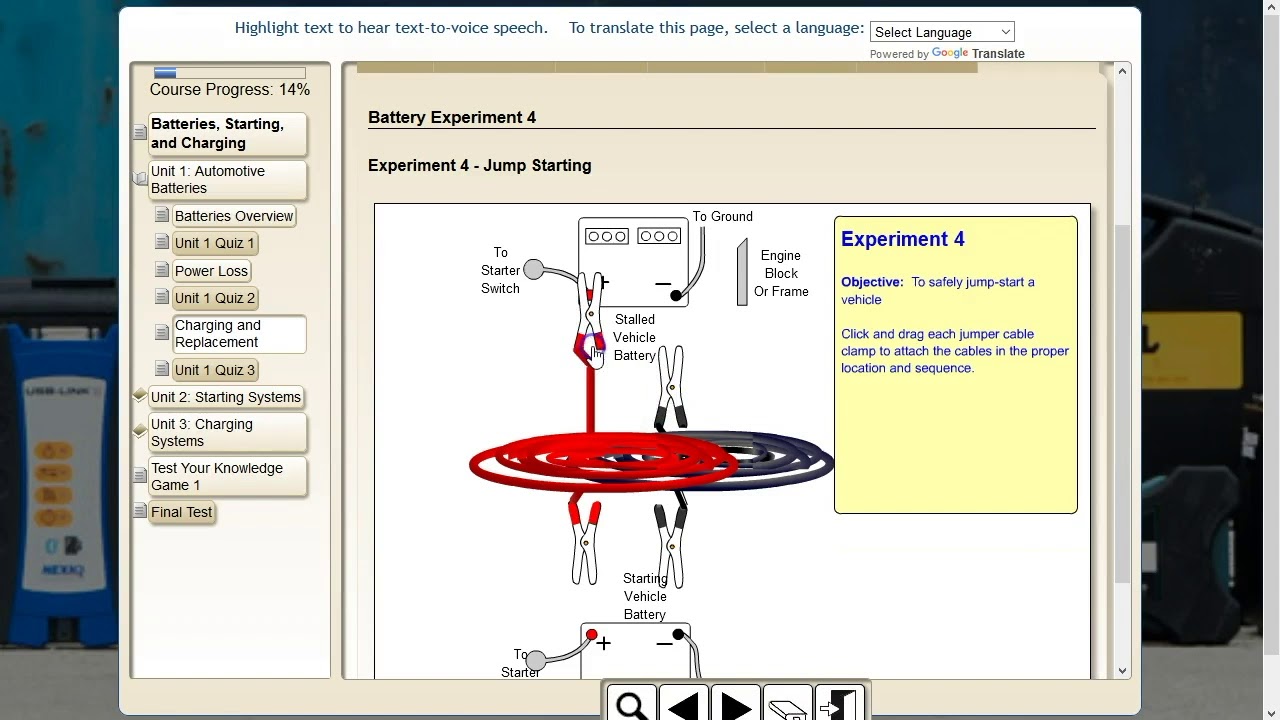
Task: Click lower red jumper cable clamp
Action: (585, 541)
